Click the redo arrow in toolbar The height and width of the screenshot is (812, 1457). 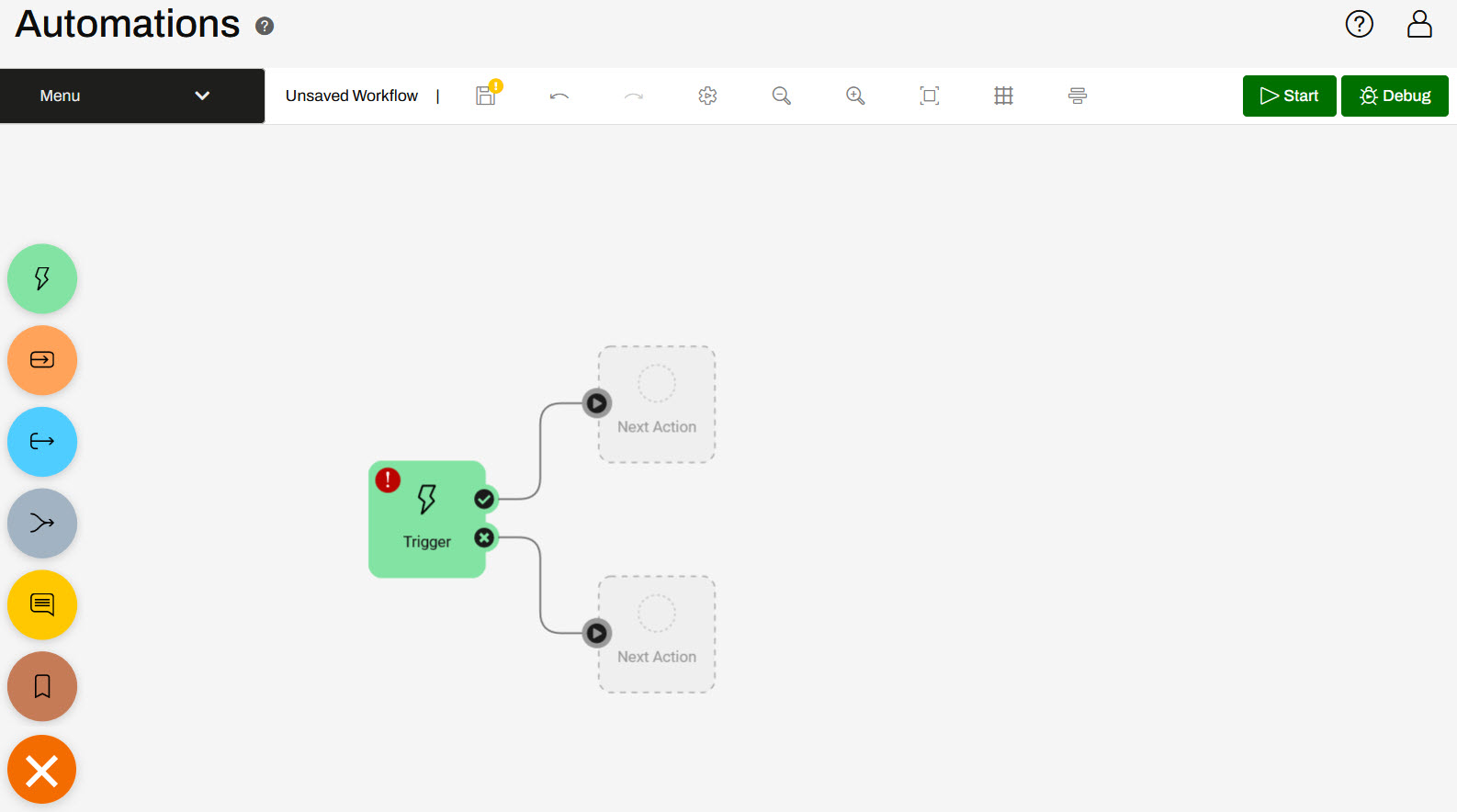(634, 96)
